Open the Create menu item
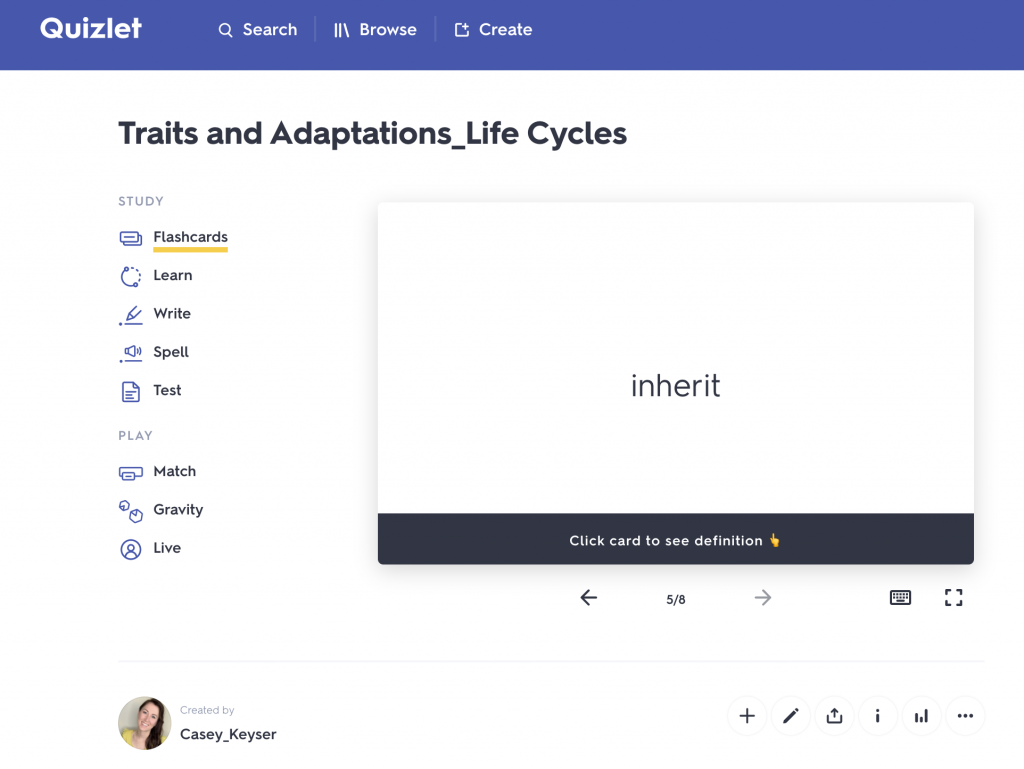 [505, 29]
